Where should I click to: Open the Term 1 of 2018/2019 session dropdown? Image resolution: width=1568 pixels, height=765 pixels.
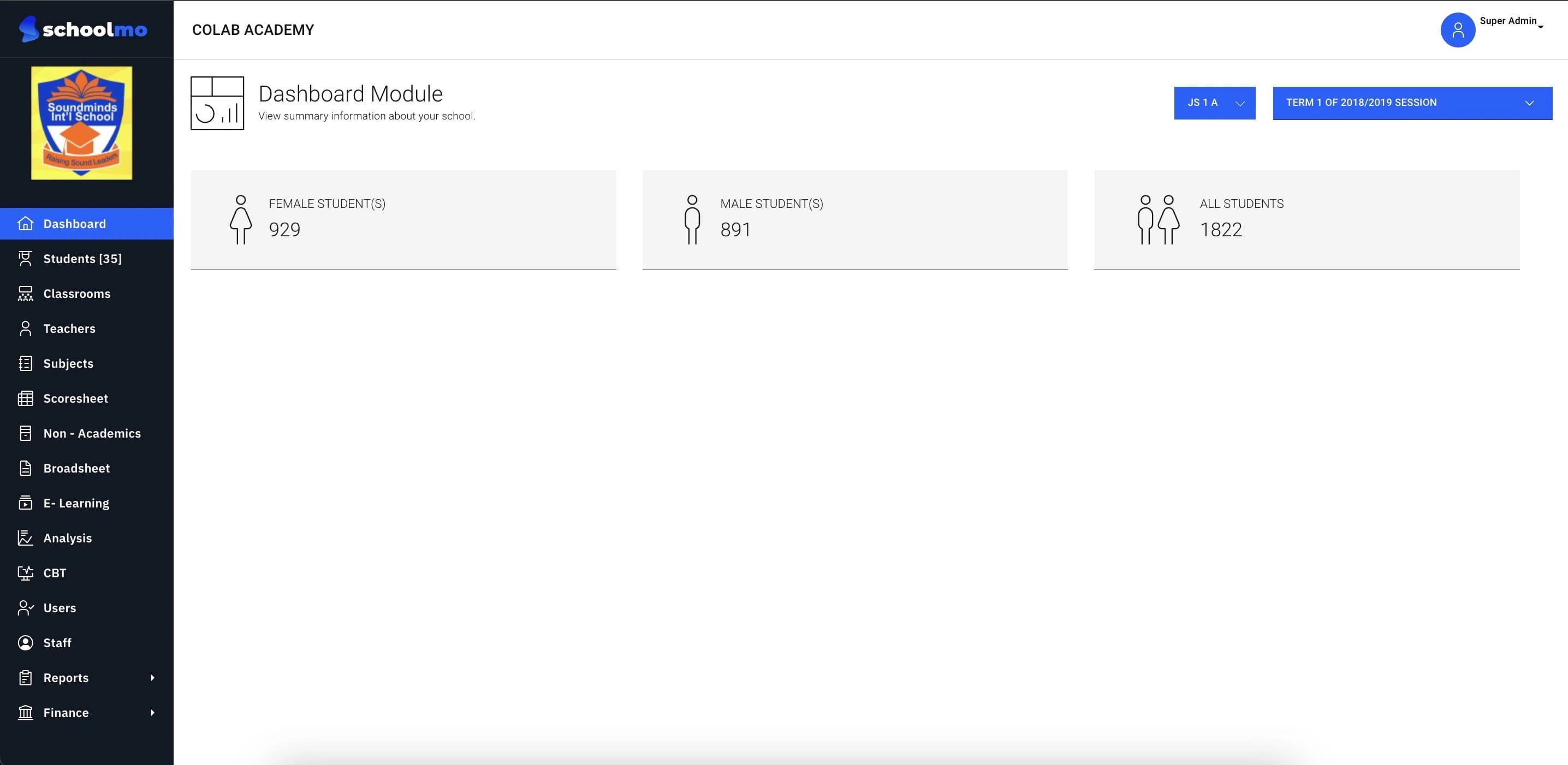click(1412, 103)
